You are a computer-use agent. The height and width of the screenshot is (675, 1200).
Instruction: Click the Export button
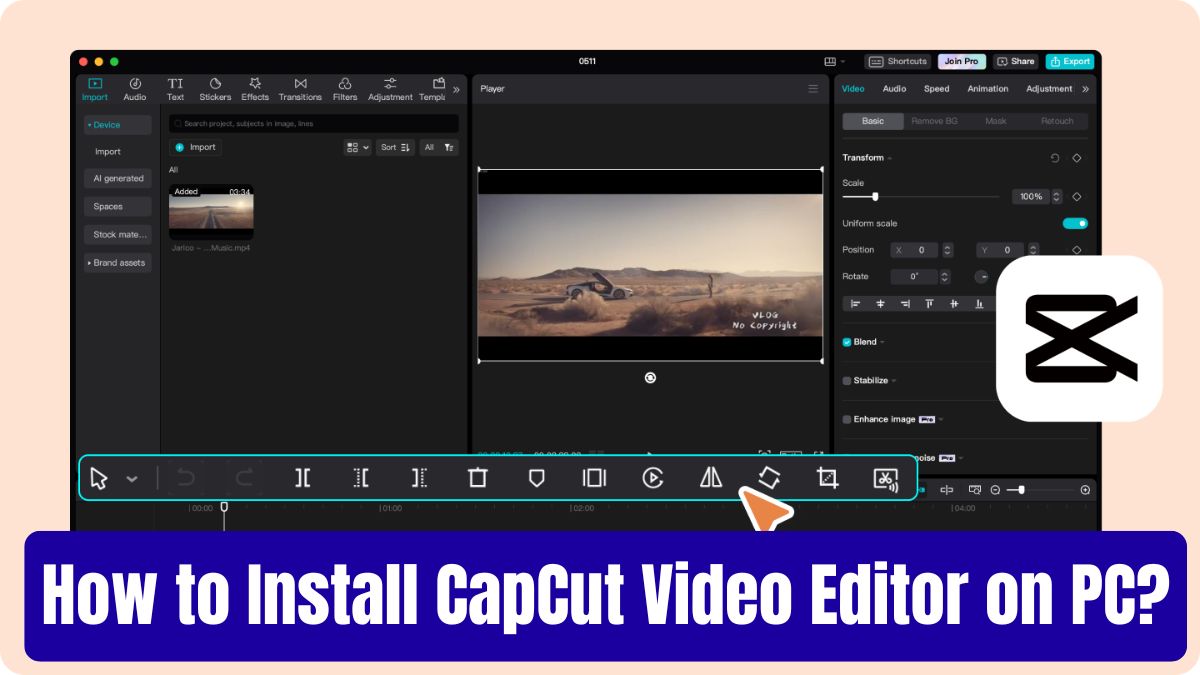click(1070, 61)
